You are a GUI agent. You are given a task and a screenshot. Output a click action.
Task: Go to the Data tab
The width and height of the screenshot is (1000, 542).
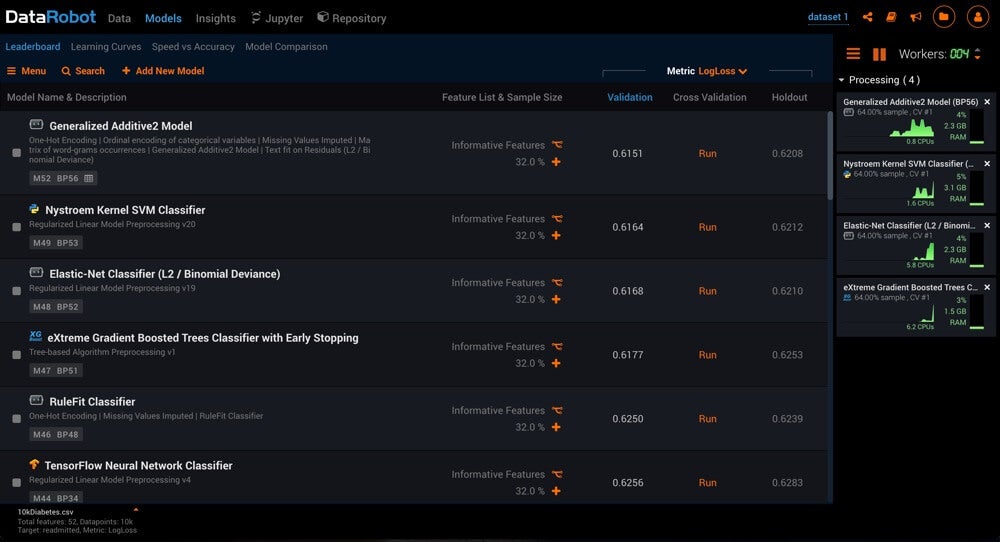click(x=119, y=18)
